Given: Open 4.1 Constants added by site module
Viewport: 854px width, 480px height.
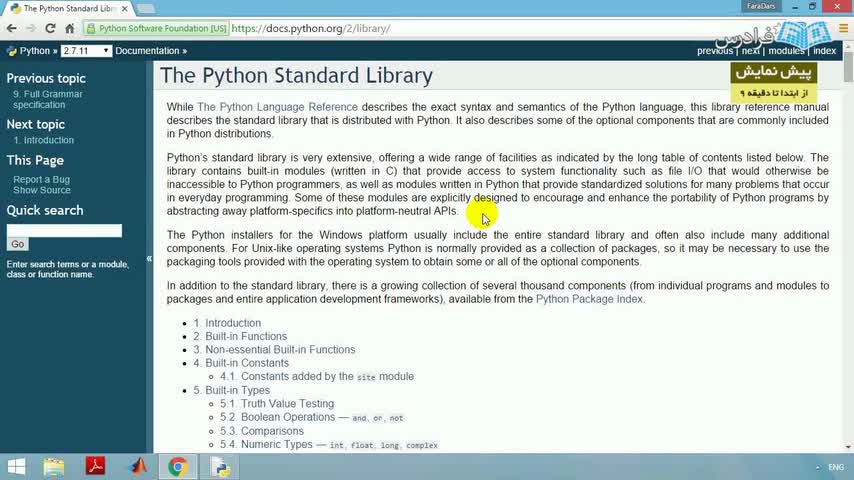Looking at the screenshot, I should [317, 376].
